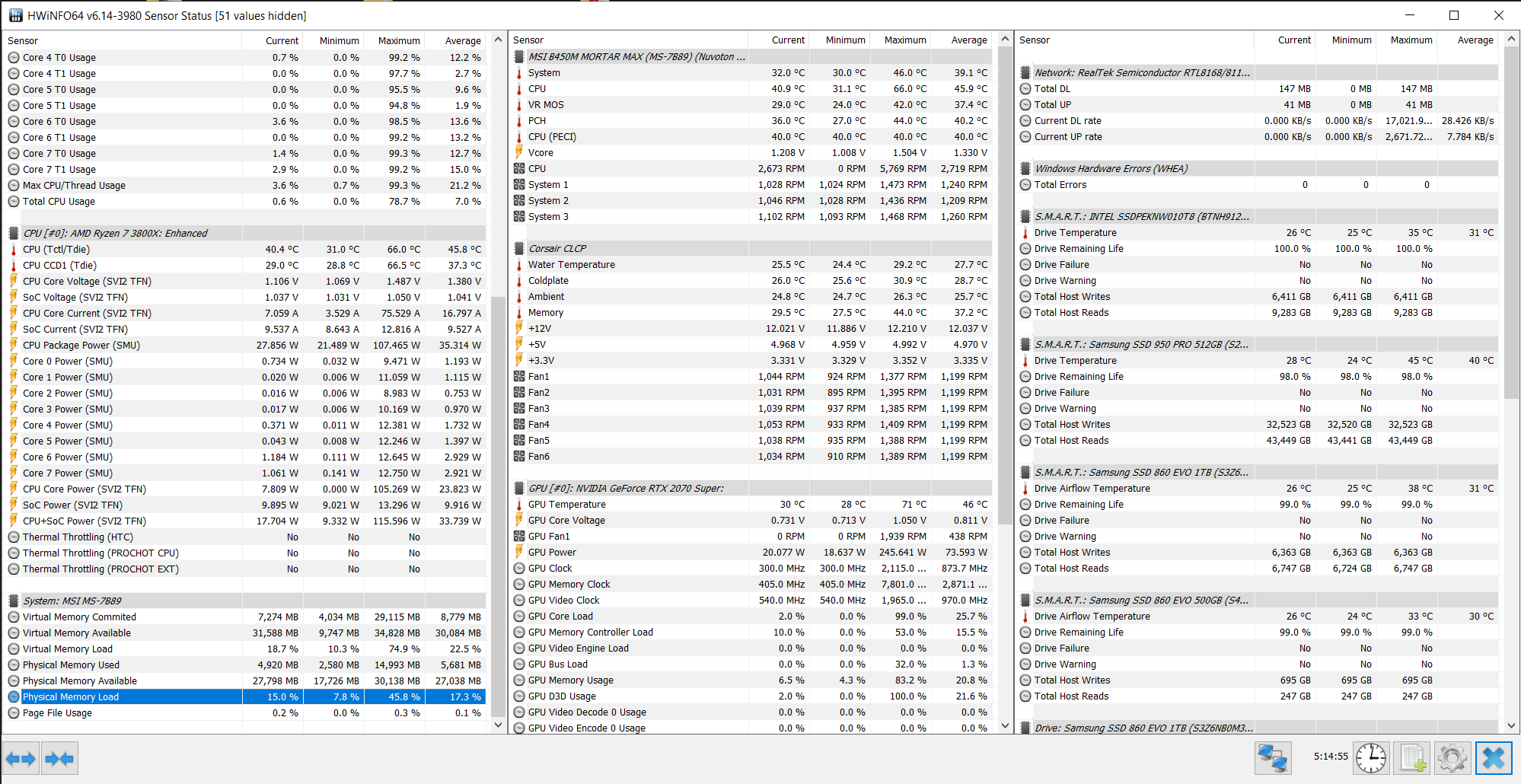1521x784 pixels.
Task: Select the Corsair CLCP group header
Action: tap(751, 249)
